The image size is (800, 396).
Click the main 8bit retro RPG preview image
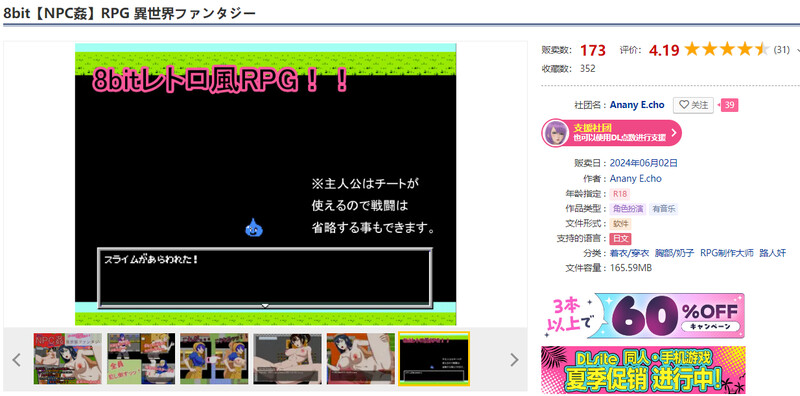tap(265, 184)
